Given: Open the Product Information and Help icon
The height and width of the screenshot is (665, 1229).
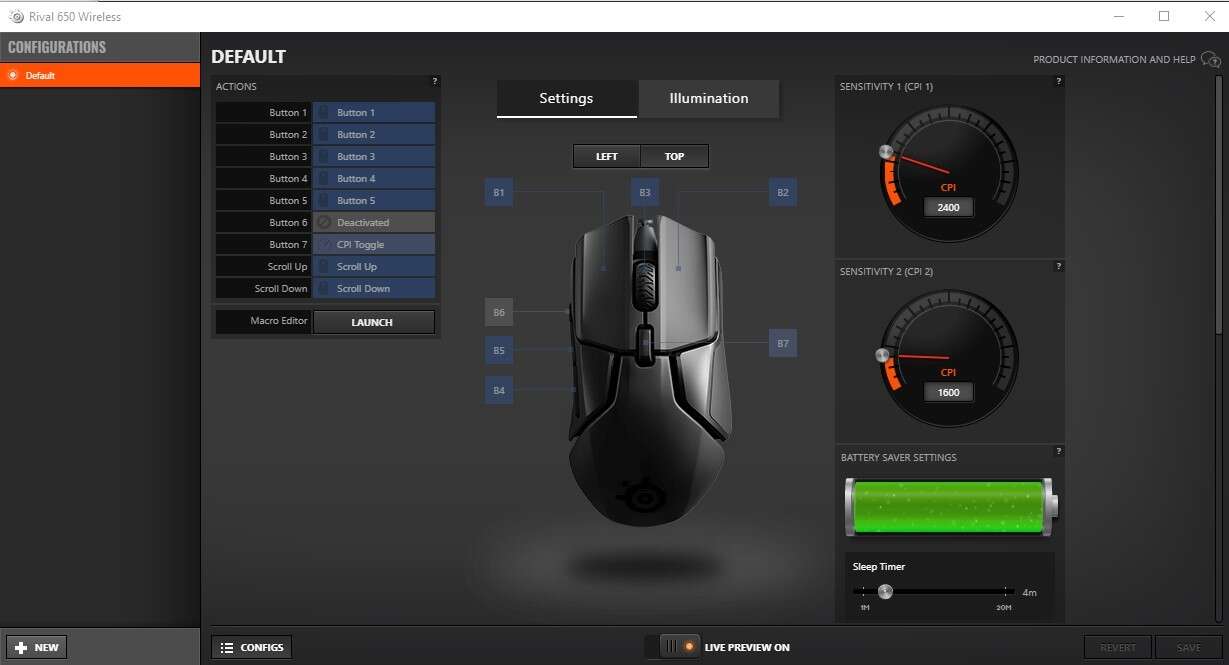Looking at the screenshot, I should point(1209,60).
